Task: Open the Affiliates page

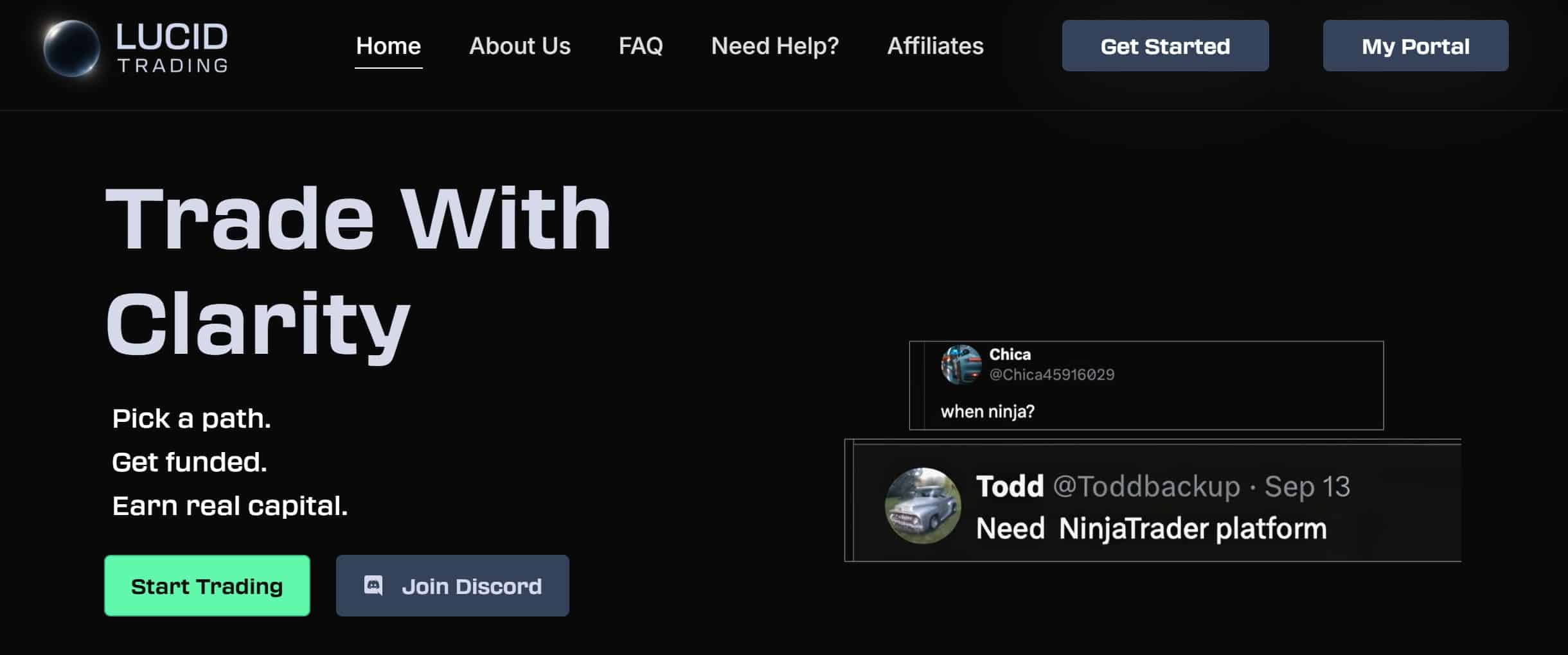Action: (x=935, y=46)
